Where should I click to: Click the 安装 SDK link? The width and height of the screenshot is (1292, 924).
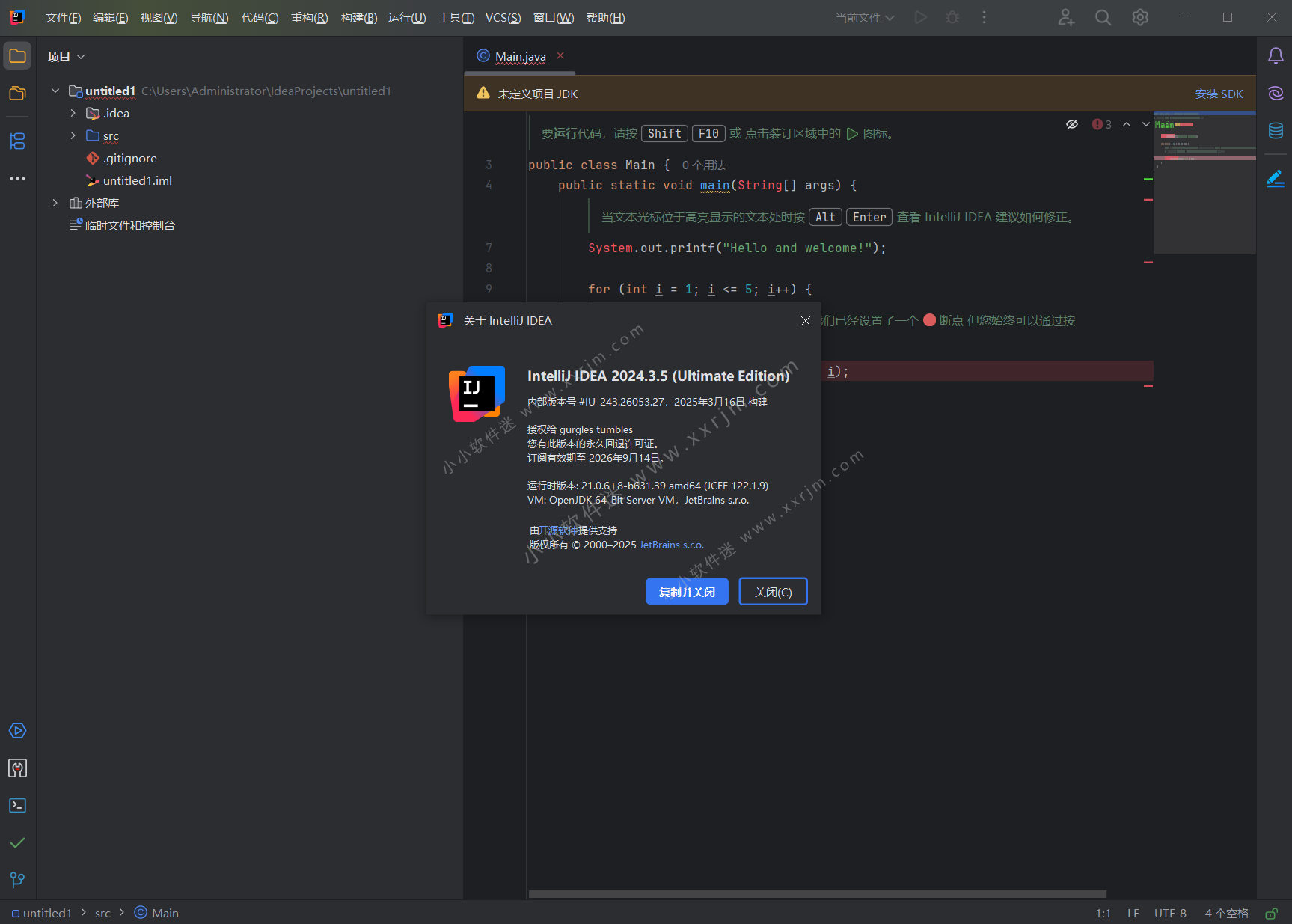pos(1219,94)
